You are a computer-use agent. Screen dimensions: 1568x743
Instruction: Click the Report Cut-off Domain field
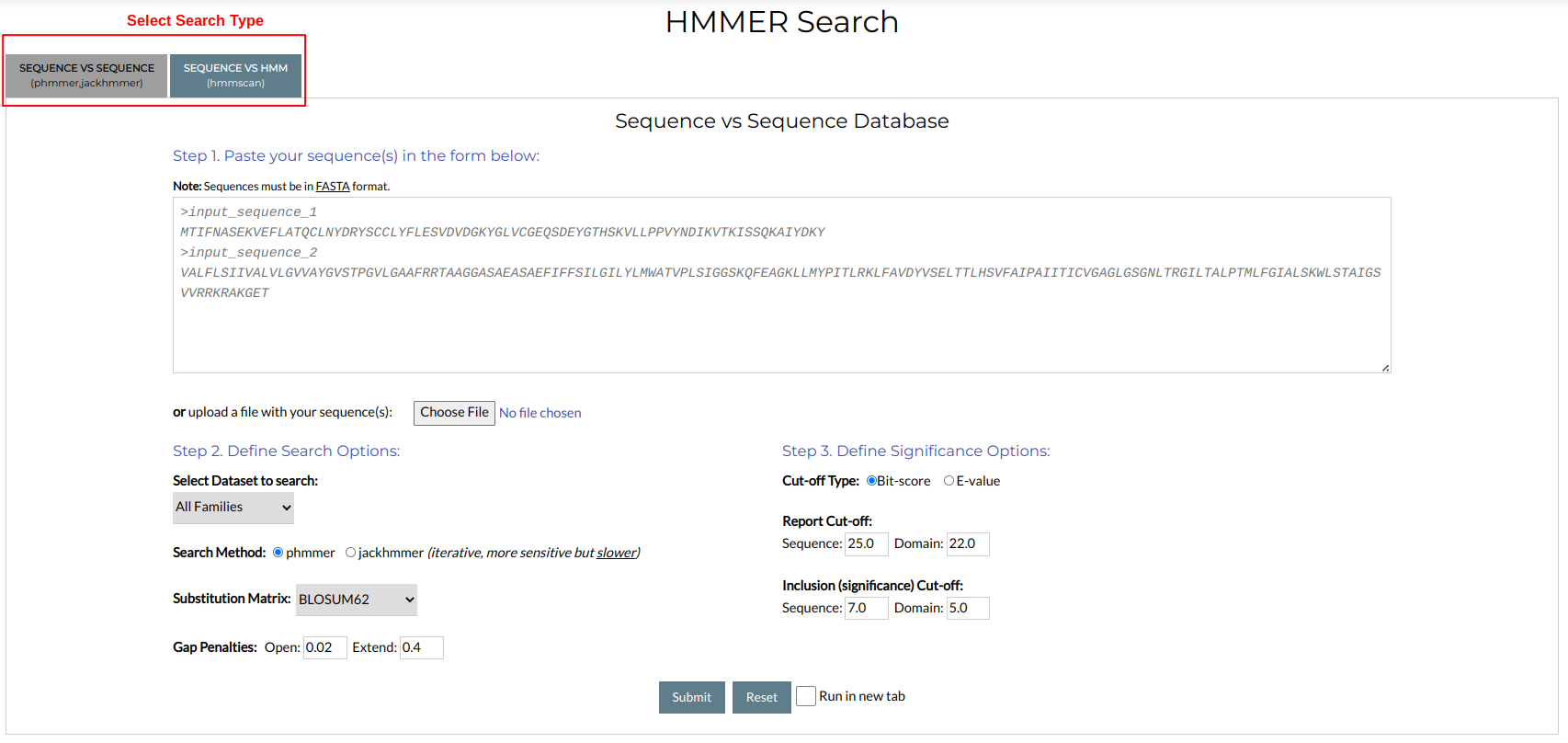968,544
